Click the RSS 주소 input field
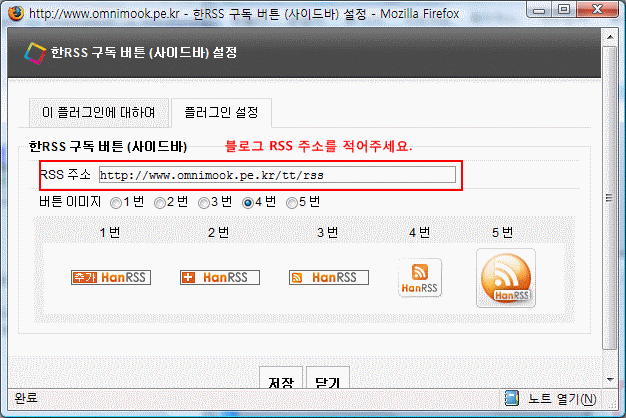The image size is (626, 418). (x=277, y=175)
